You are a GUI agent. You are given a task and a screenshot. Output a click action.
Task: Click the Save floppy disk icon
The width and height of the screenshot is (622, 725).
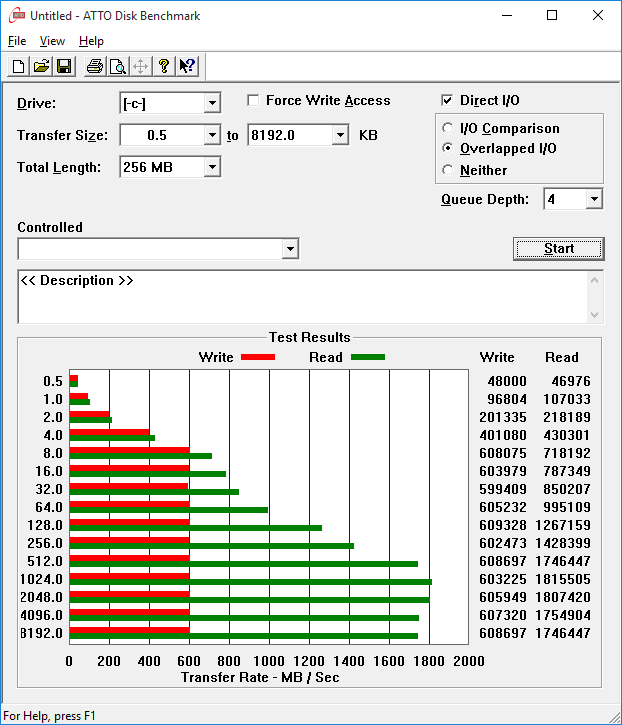pos(64,66)
